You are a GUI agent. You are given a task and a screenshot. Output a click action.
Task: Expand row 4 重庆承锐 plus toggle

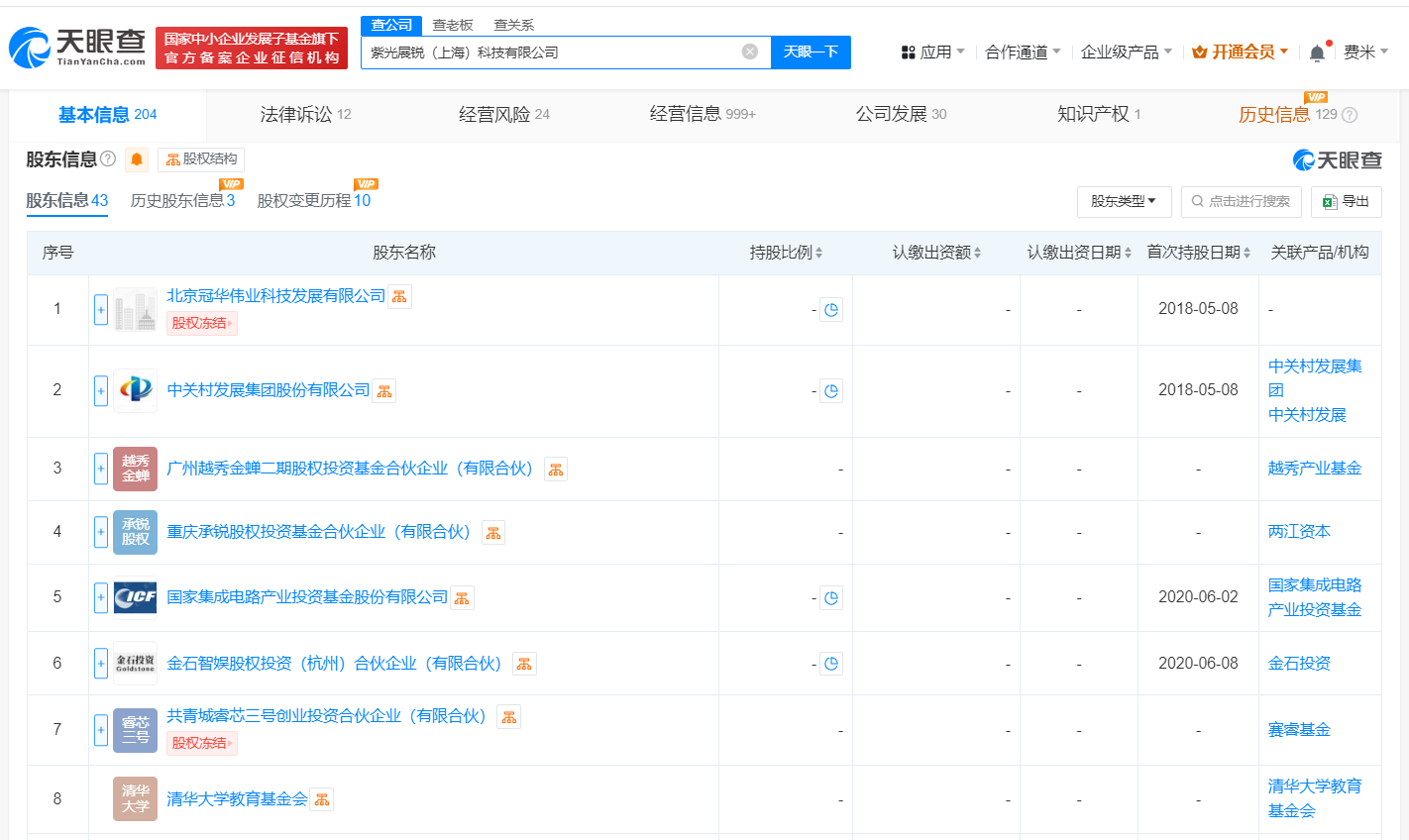[x=101, y=533]
